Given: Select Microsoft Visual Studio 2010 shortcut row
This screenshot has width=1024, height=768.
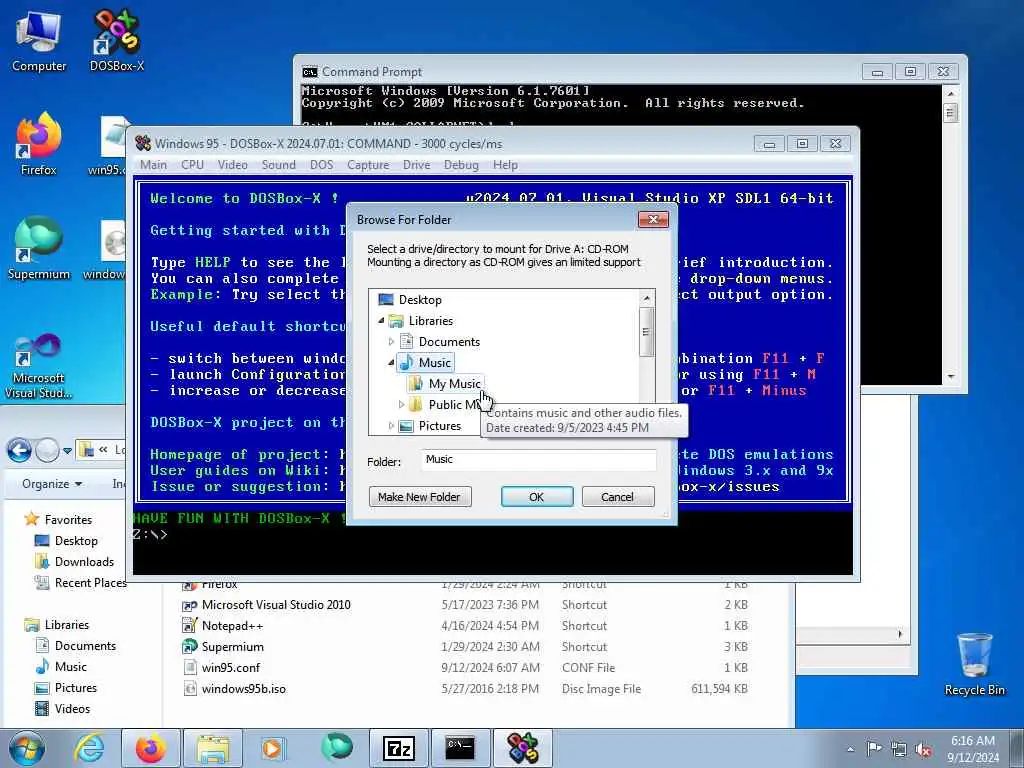Looking at the screenshot, I should click(276, 605).
